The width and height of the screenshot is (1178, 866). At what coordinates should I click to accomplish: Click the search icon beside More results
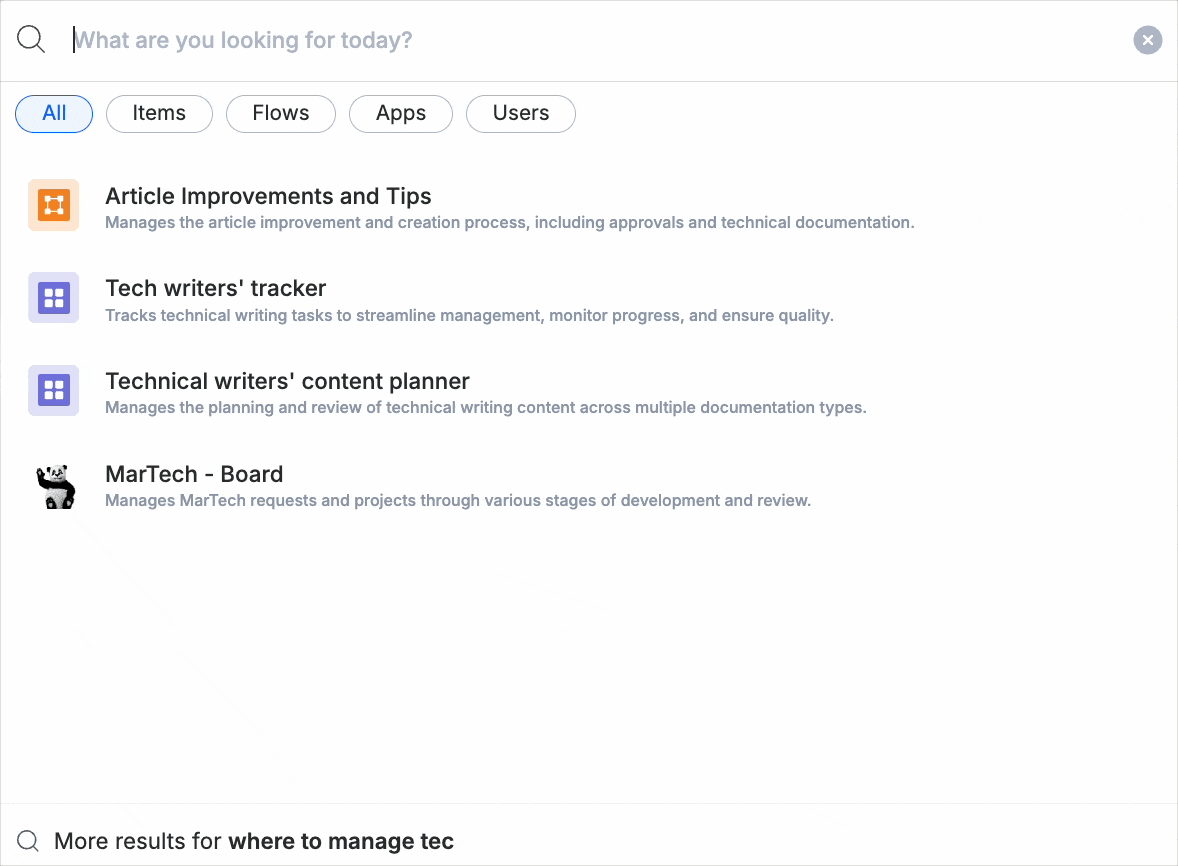point(27,840)
